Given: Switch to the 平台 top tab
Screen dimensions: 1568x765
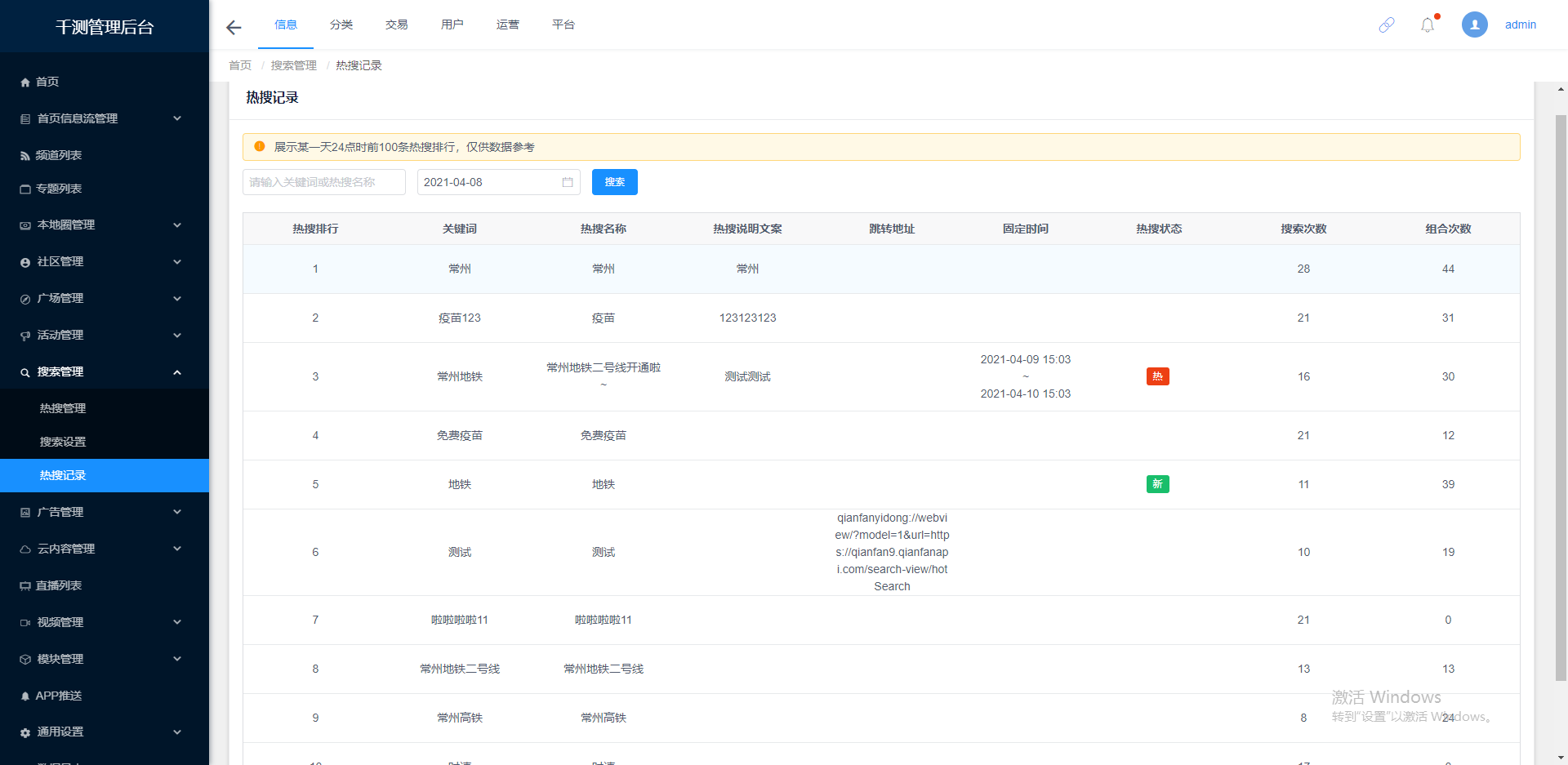Looking at the screenshot, I should click(563, 24).
